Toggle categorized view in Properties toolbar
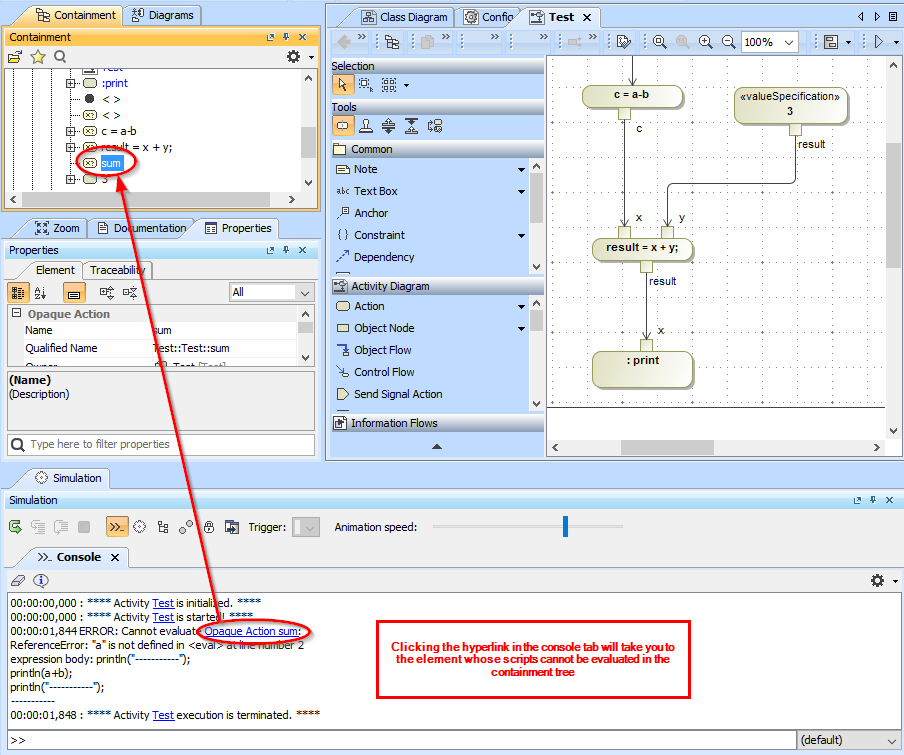Image resolution: width=904 pixels, height=755 pixels. [18, 293]
